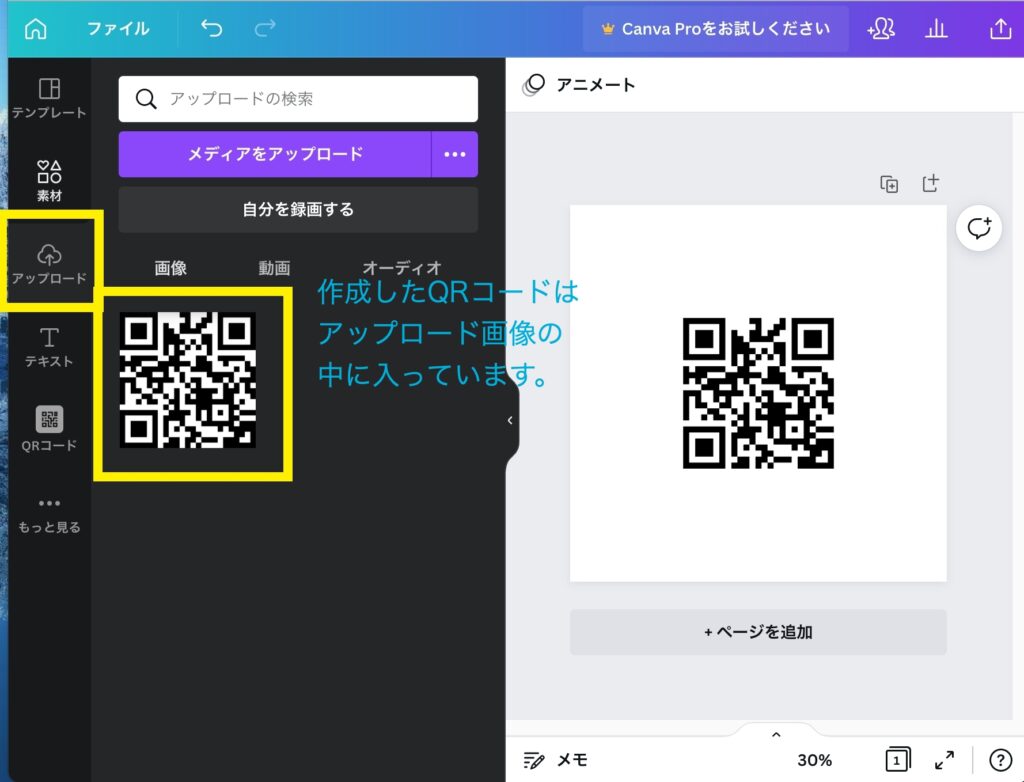1024x782 pixels.
Task: Undo the last action
Action: click(212, 29)
